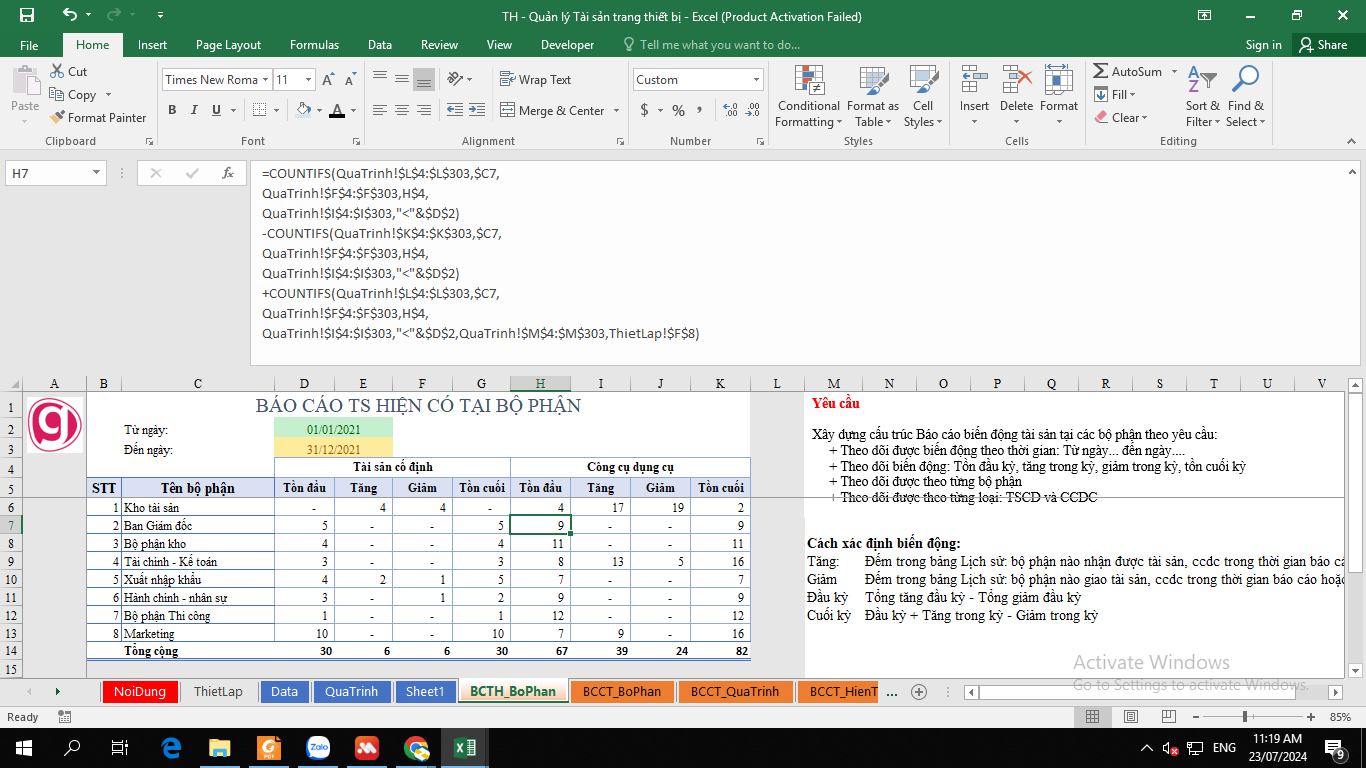Open Conditional Formatting menu

click(x=809, y=97)
